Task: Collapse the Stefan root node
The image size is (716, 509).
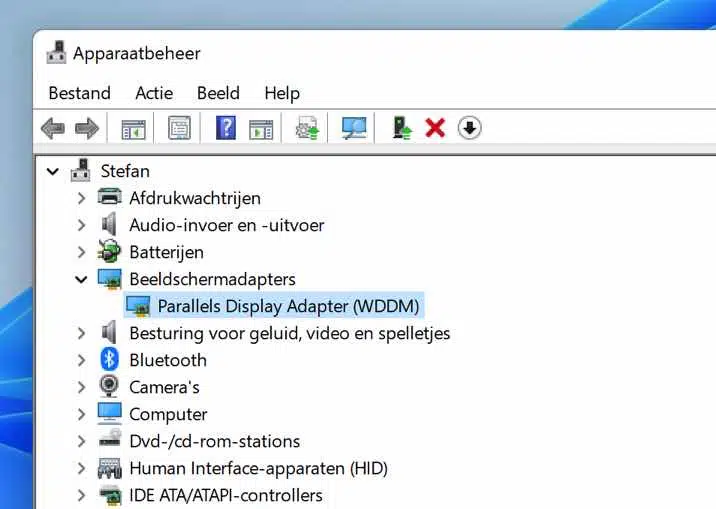Action: 53,172
